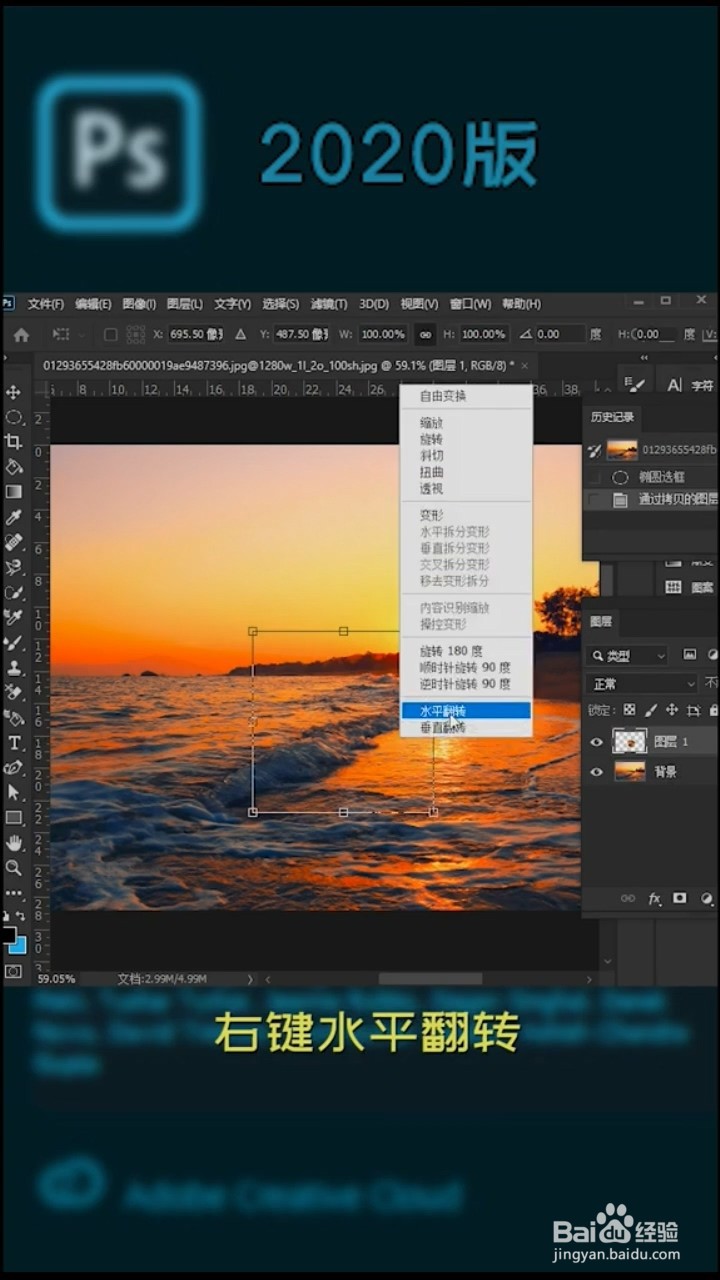Click the link layers icon
Image resolution: width=720 pixels, height=1280 pixels.
[628, 898]
